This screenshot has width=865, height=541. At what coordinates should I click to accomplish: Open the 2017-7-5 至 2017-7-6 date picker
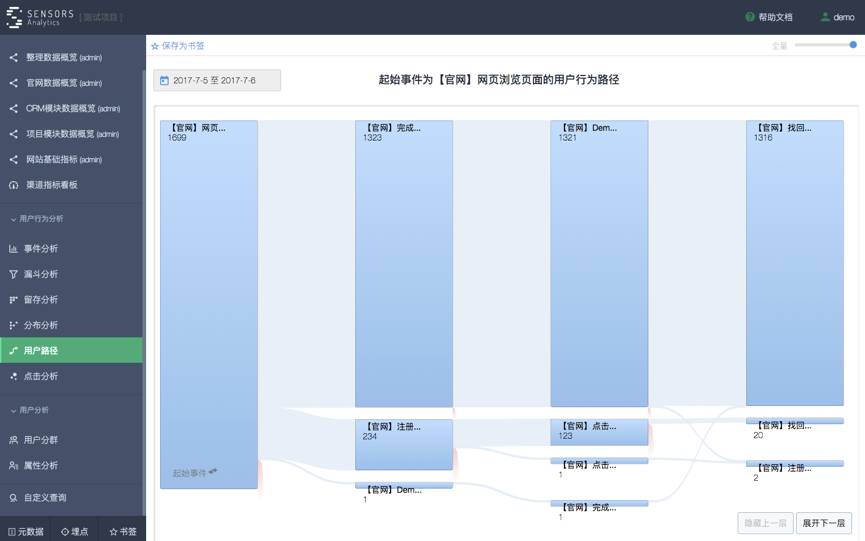point(217,81)
